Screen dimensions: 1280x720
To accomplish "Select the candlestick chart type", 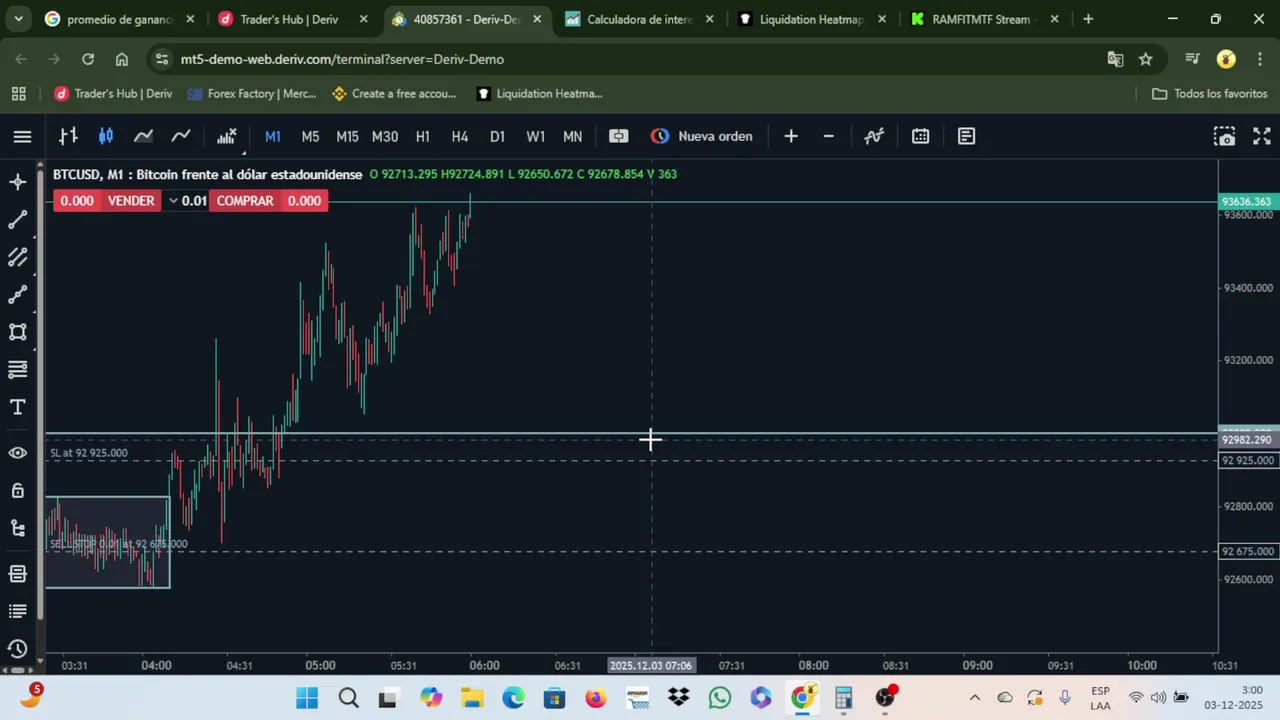I will coord(106,136).
